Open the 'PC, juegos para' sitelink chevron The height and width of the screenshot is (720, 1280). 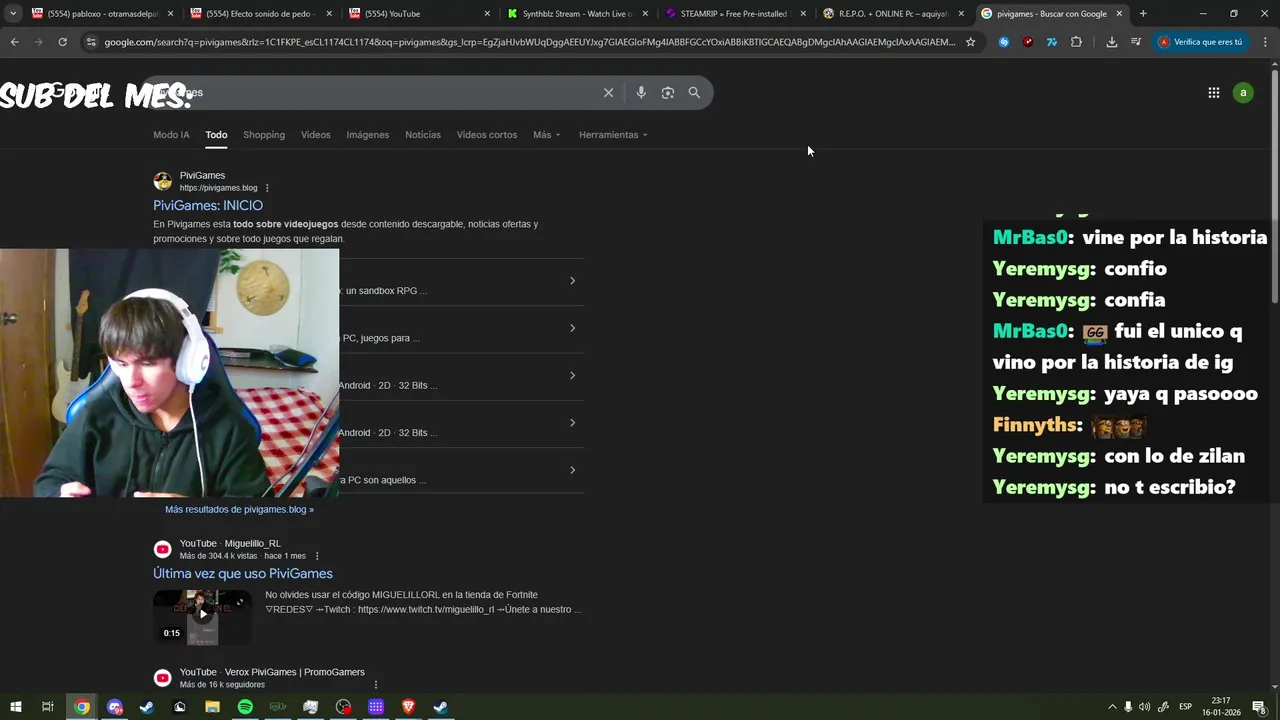pyautogui.click(x=572, y=328)
